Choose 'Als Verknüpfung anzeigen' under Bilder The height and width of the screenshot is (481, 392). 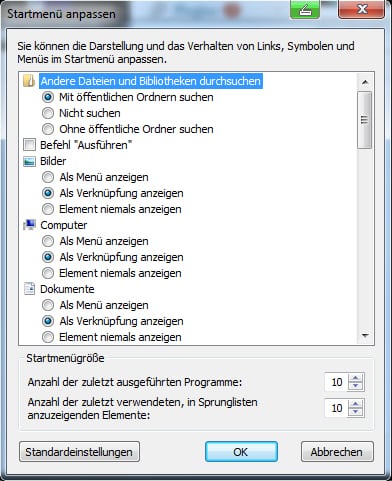pyautogui.click(x=48, y=193)
